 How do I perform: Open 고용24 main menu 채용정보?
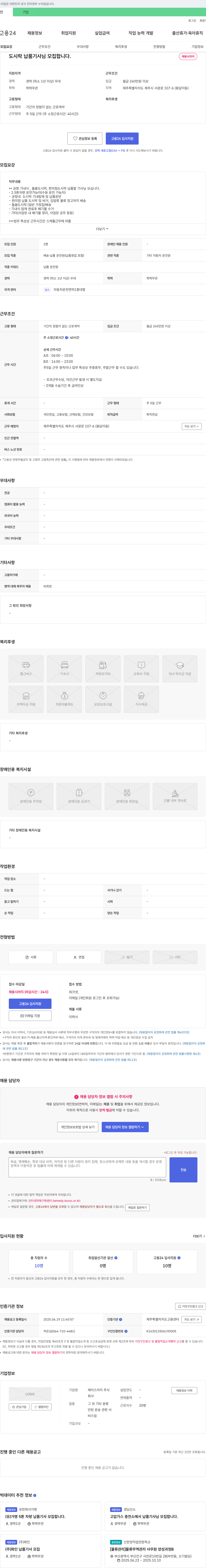[x=35, y=33]
